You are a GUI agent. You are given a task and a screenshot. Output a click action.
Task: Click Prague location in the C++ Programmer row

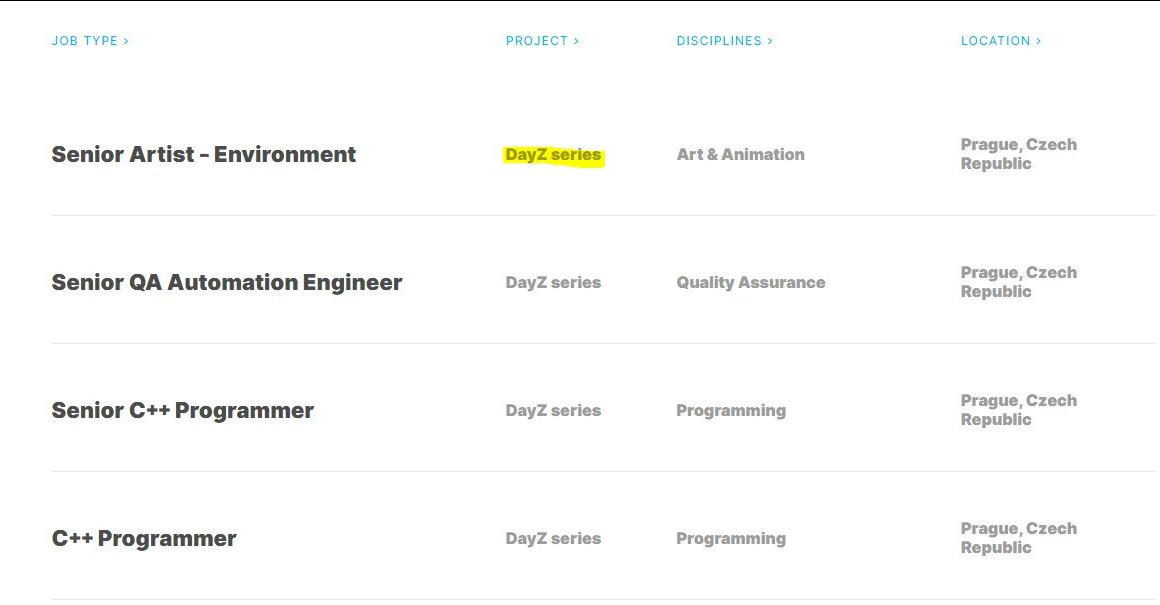point(1018,538)
